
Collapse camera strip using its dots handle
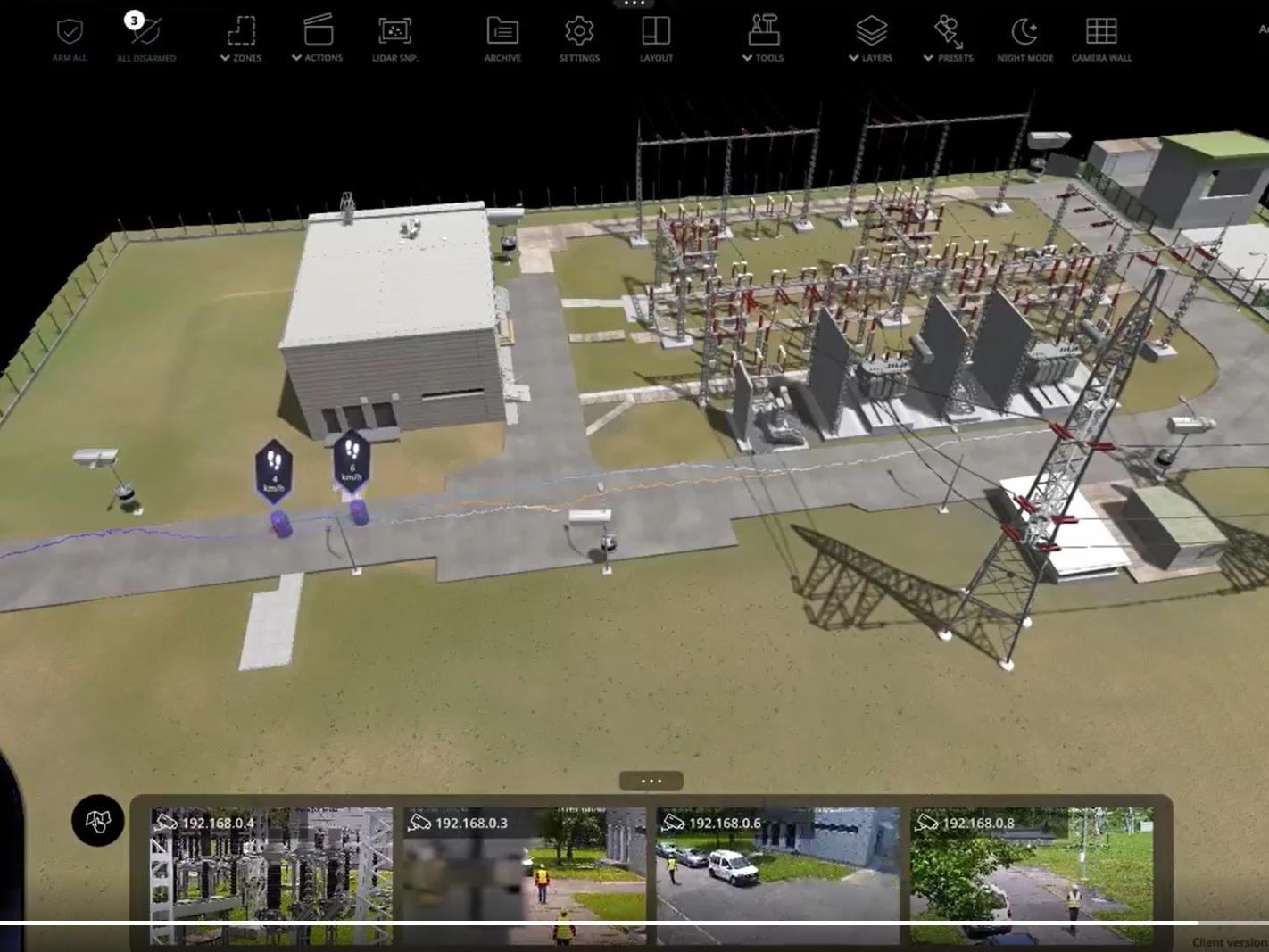(x=651, y=781)
